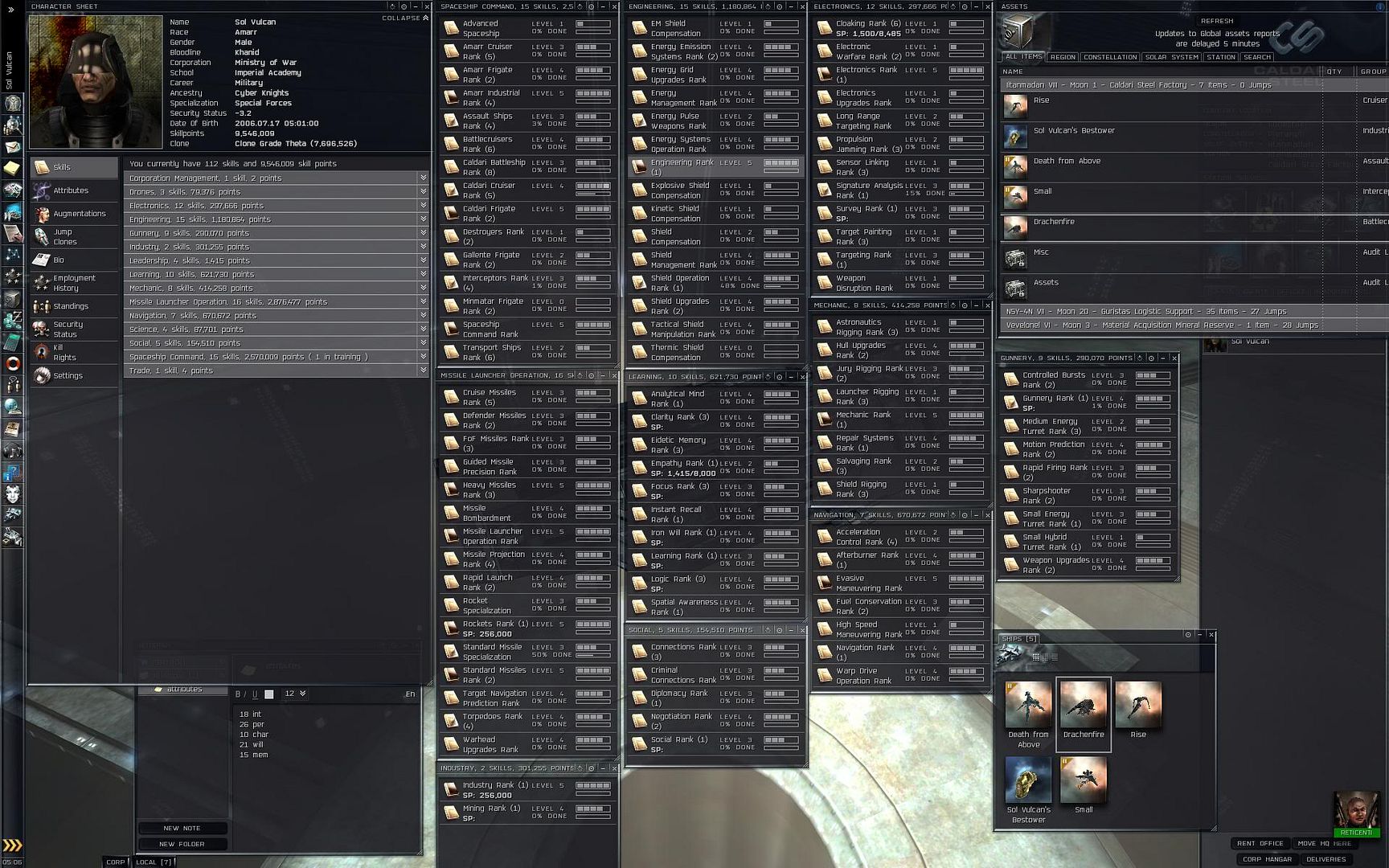The height and width of the screenshot is (868, 1389).
Task: Click the Mechanic Rank level progress bar
Action: [966, 416]
